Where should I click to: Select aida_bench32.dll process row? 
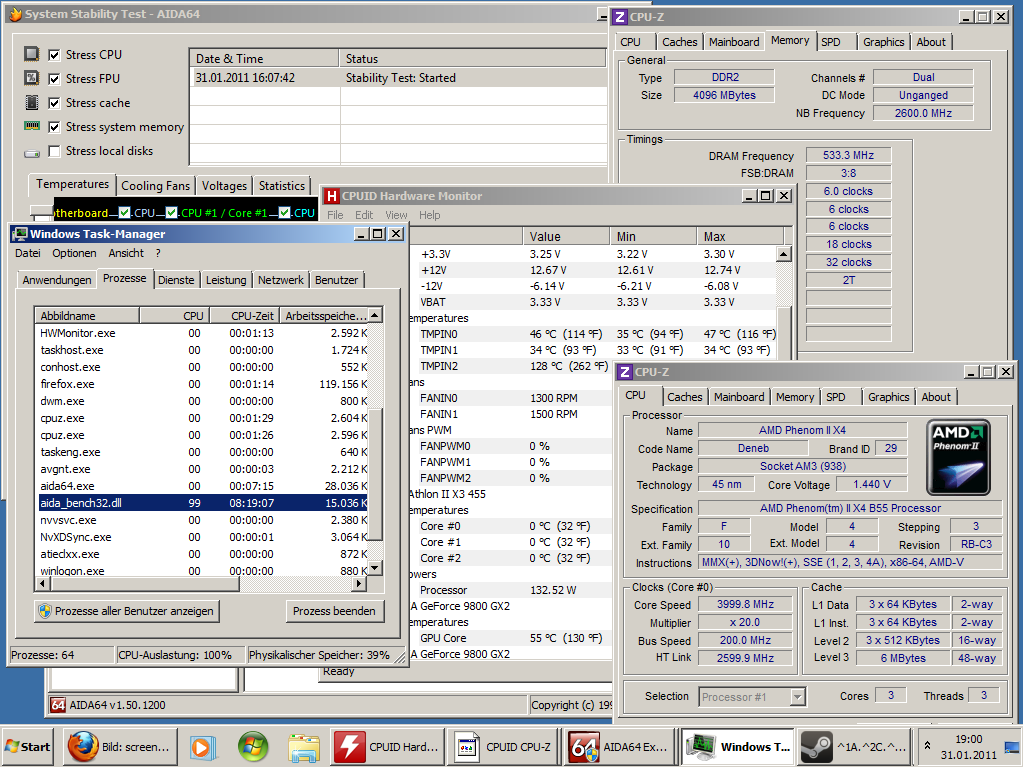(204, 503)
